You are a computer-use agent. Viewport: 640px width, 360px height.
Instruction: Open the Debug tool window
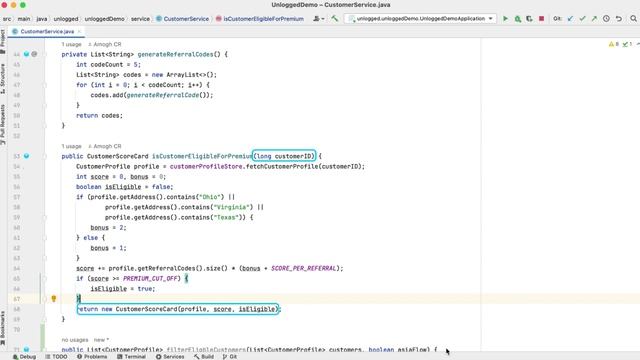(x=24, y=356)
